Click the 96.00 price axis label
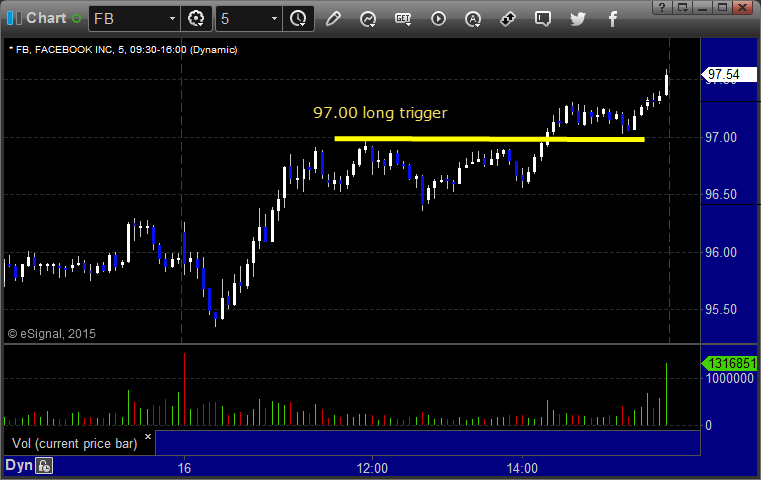Image resolution: width=761 pixels, height=480 pixels. pyautogui.click(x=721, y=252)
